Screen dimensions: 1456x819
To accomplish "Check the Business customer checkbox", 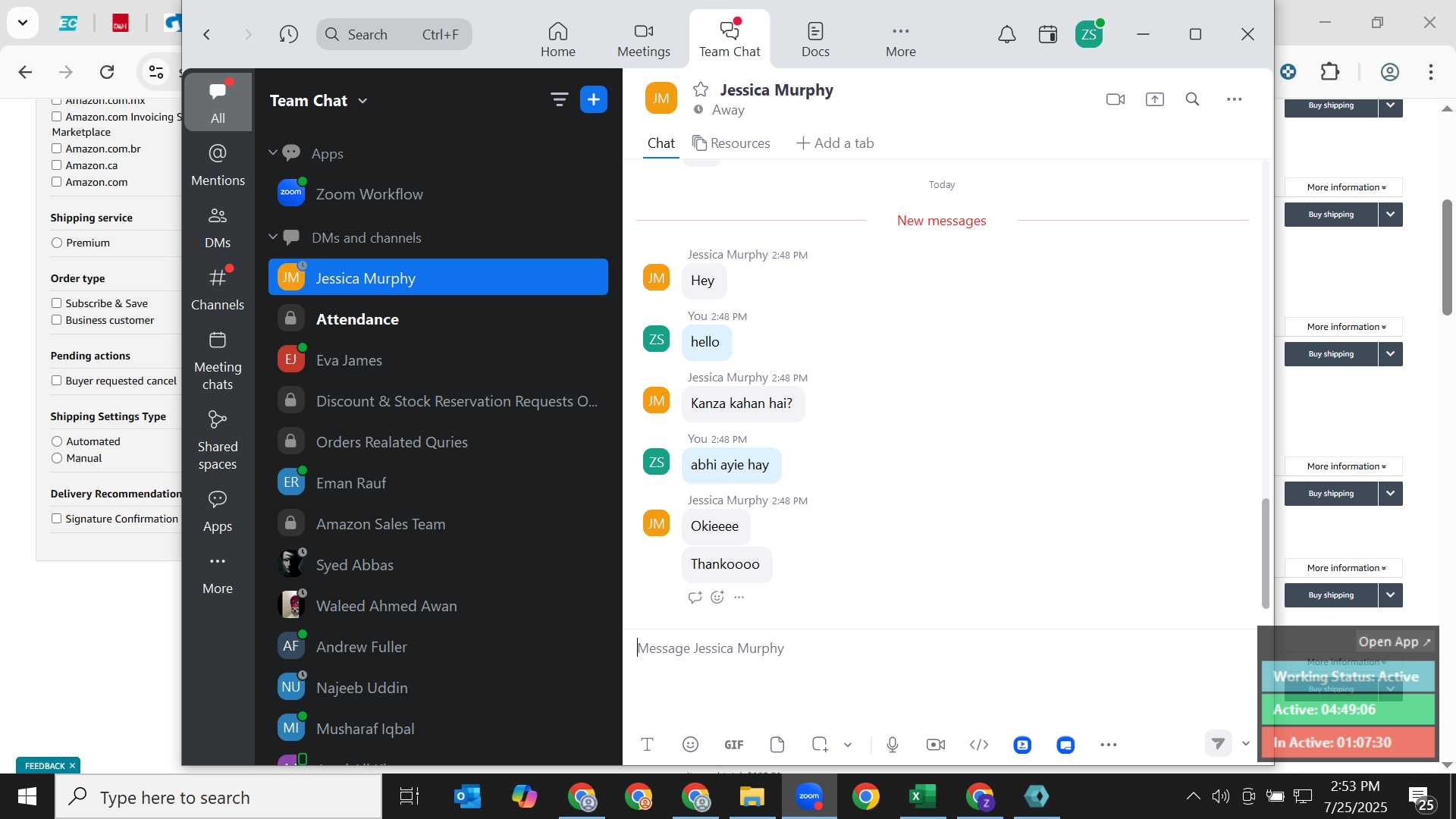I will 56,320.
